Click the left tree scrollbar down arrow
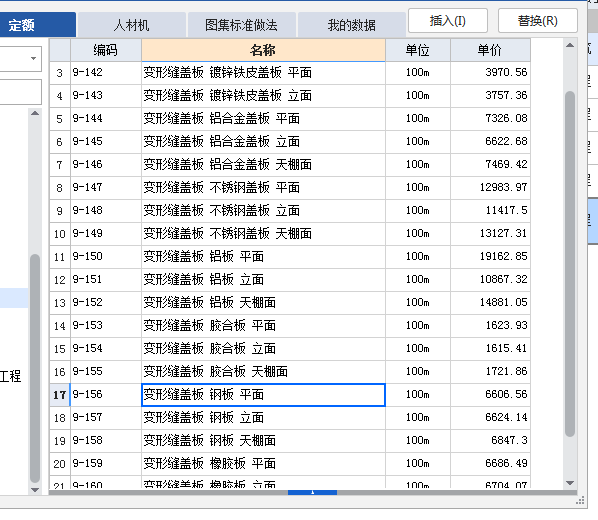Screen dimensions: 598x520 (35, 490)
